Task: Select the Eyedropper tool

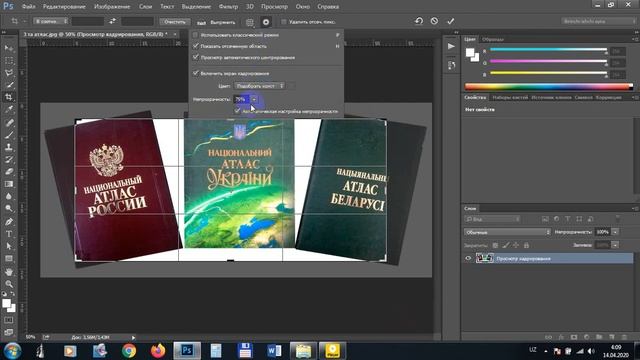Action: 9,109
